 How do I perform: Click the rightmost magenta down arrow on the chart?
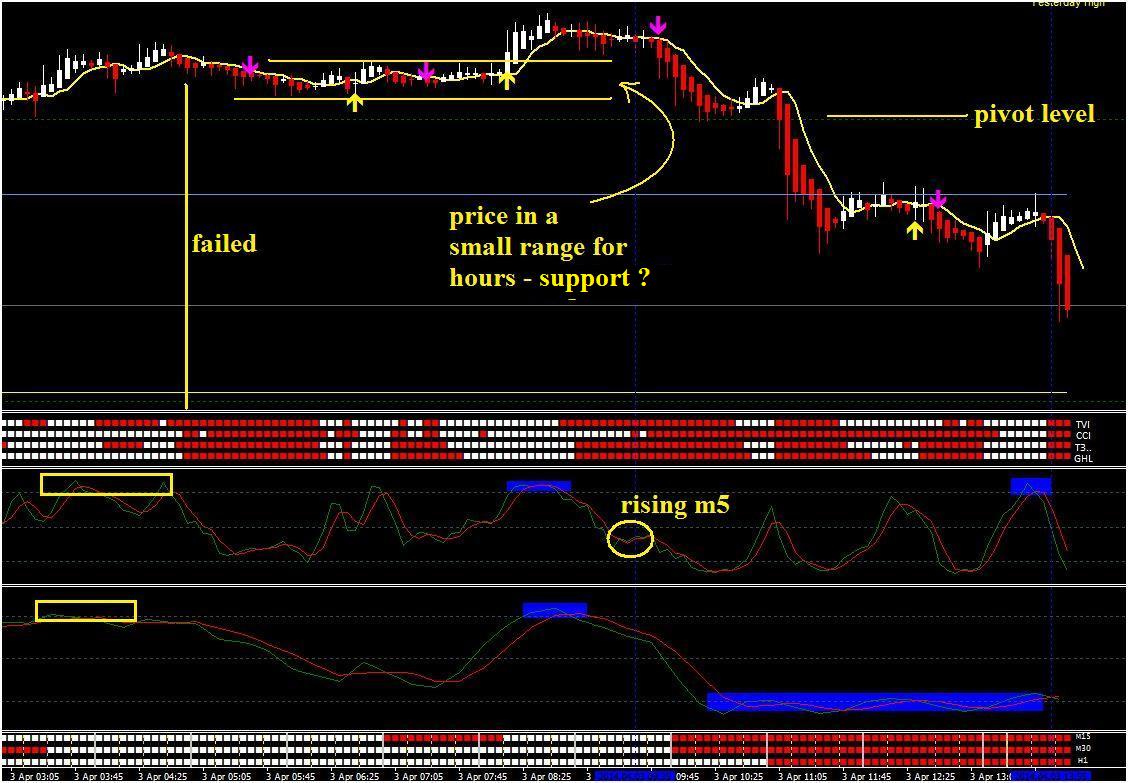coord(937,199)
